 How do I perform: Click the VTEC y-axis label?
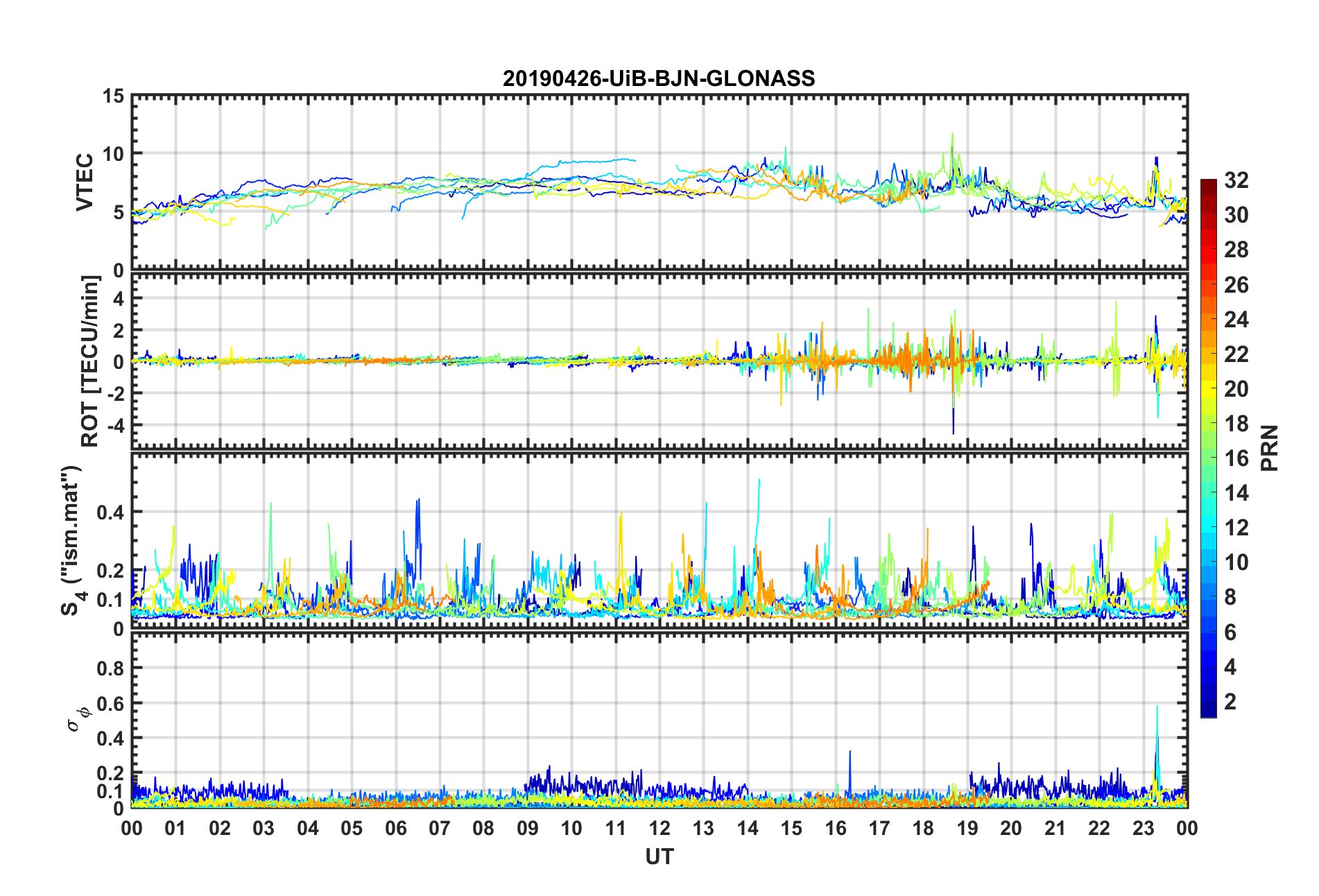(x=84, y=182)
